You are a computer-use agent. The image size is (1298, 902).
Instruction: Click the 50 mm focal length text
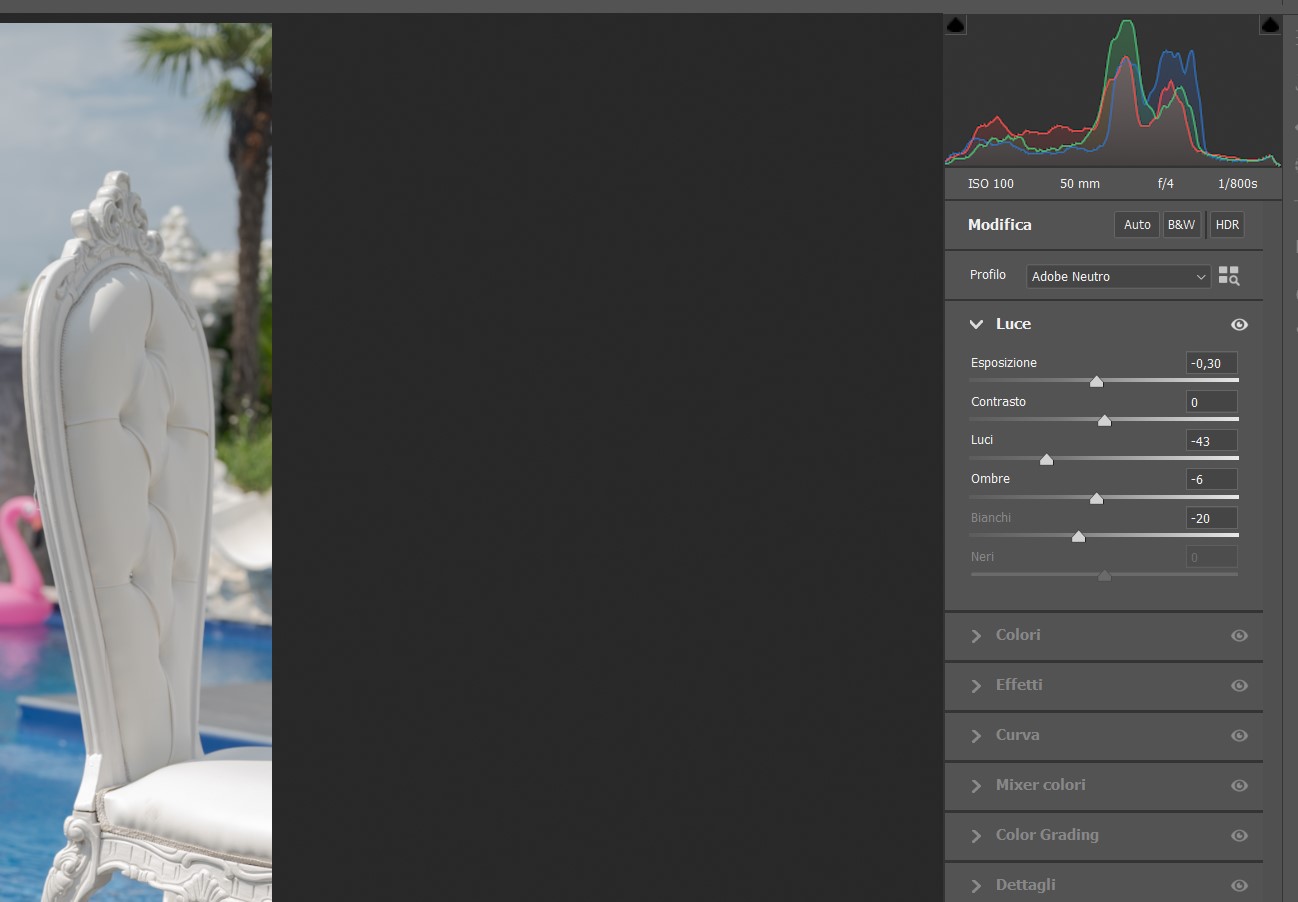(x=1080, y=184)
